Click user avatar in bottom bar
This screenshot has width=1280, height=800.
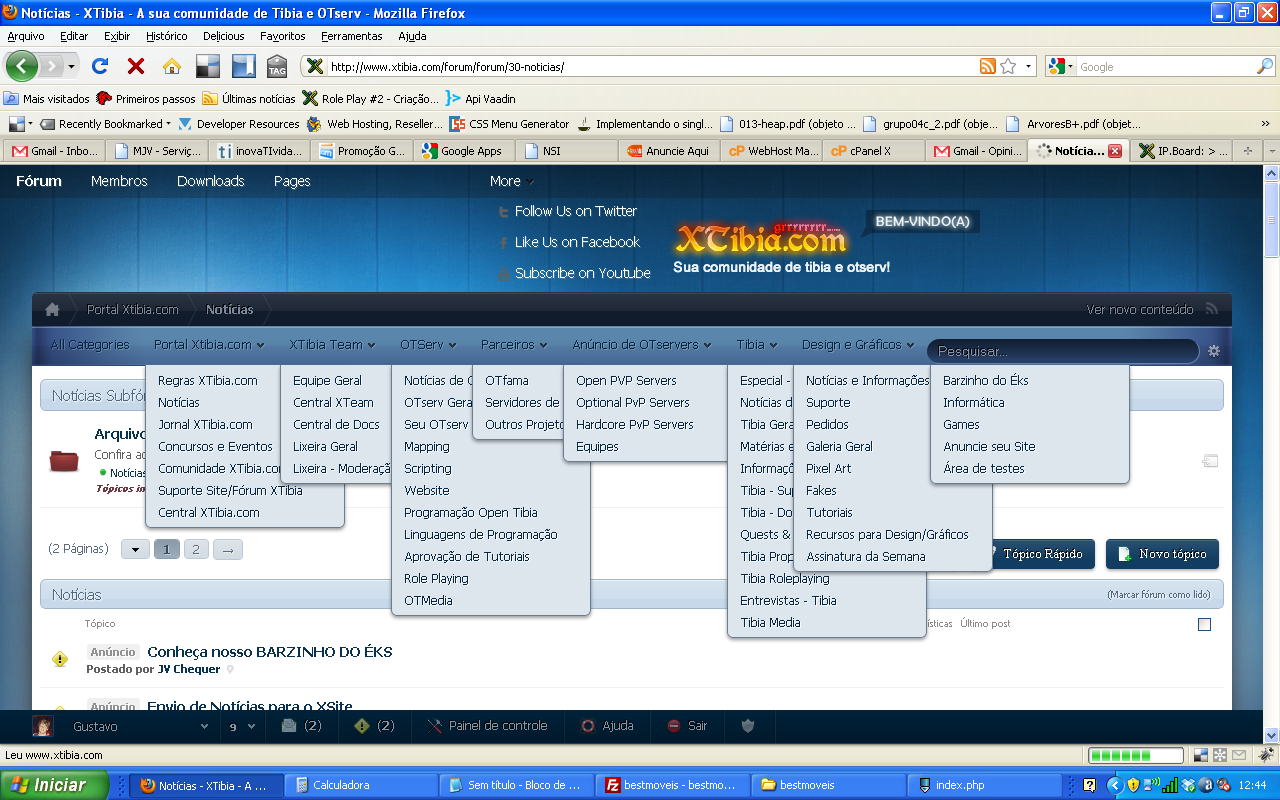pyautogui.click(x=43, y=726)
